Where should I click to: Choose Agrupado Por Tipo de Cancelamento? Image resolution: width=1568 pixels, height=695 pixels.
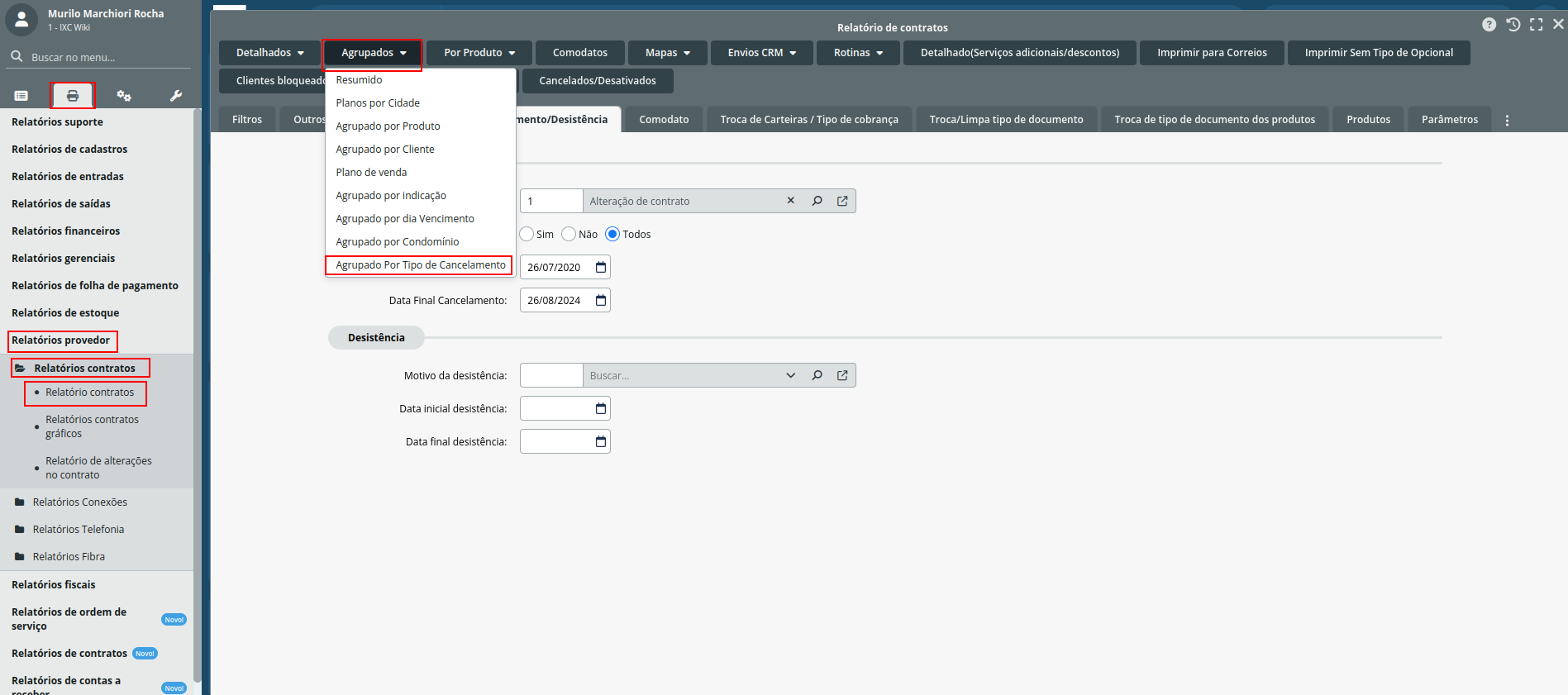tap(420, 265)
